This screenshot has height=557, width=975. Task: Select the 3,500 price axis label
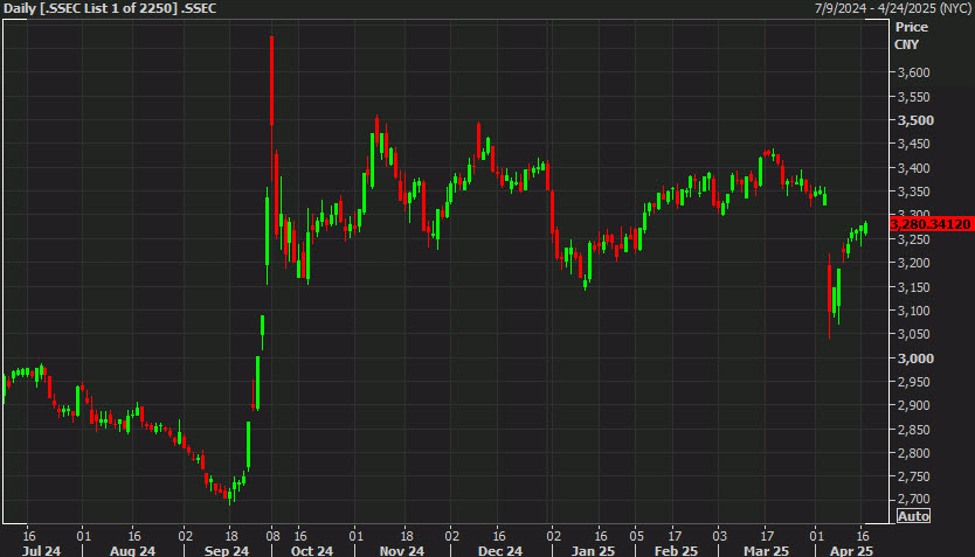click(x=916, y=121)
